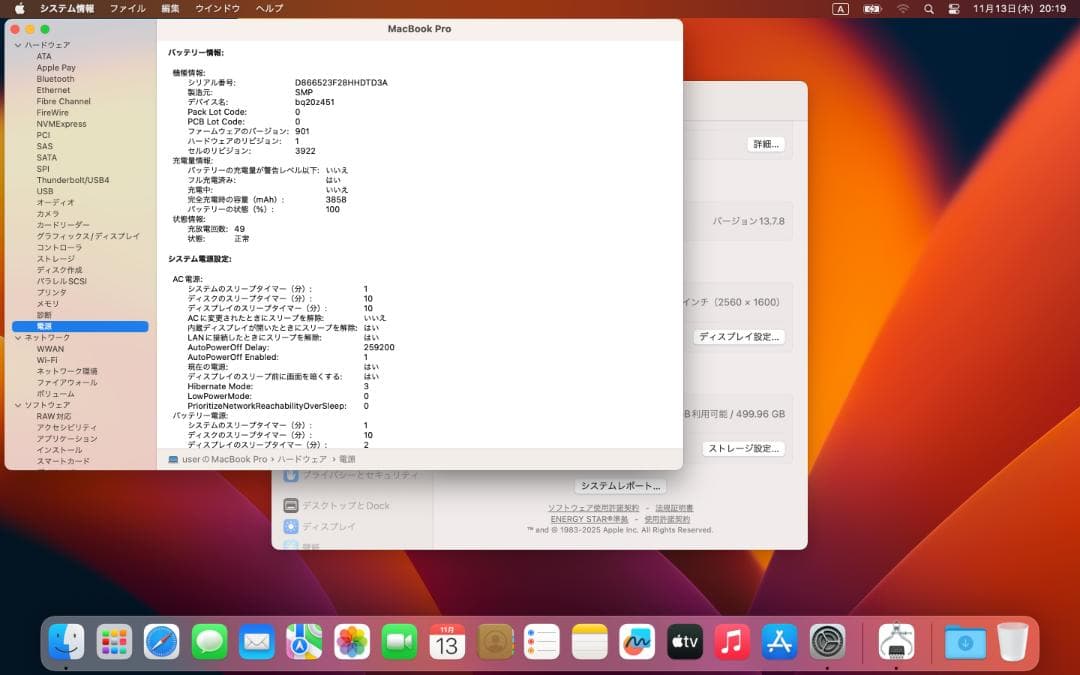Viewport: 1080px width, 675px height.
Task: Open Safari from the Dock
Action: point(160,641)
